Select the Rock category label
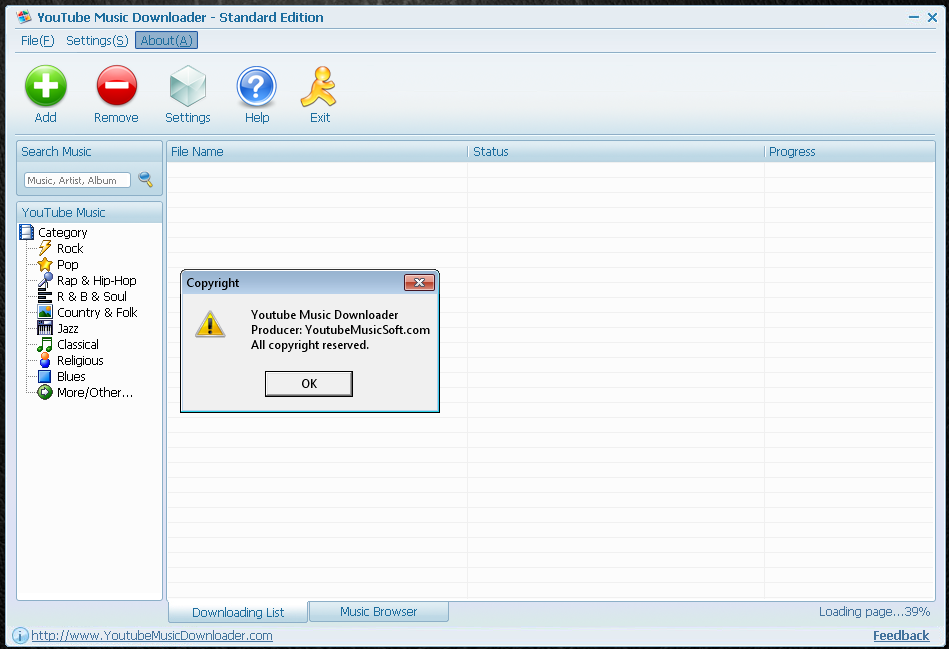949x649 pixels. (70, 248)
